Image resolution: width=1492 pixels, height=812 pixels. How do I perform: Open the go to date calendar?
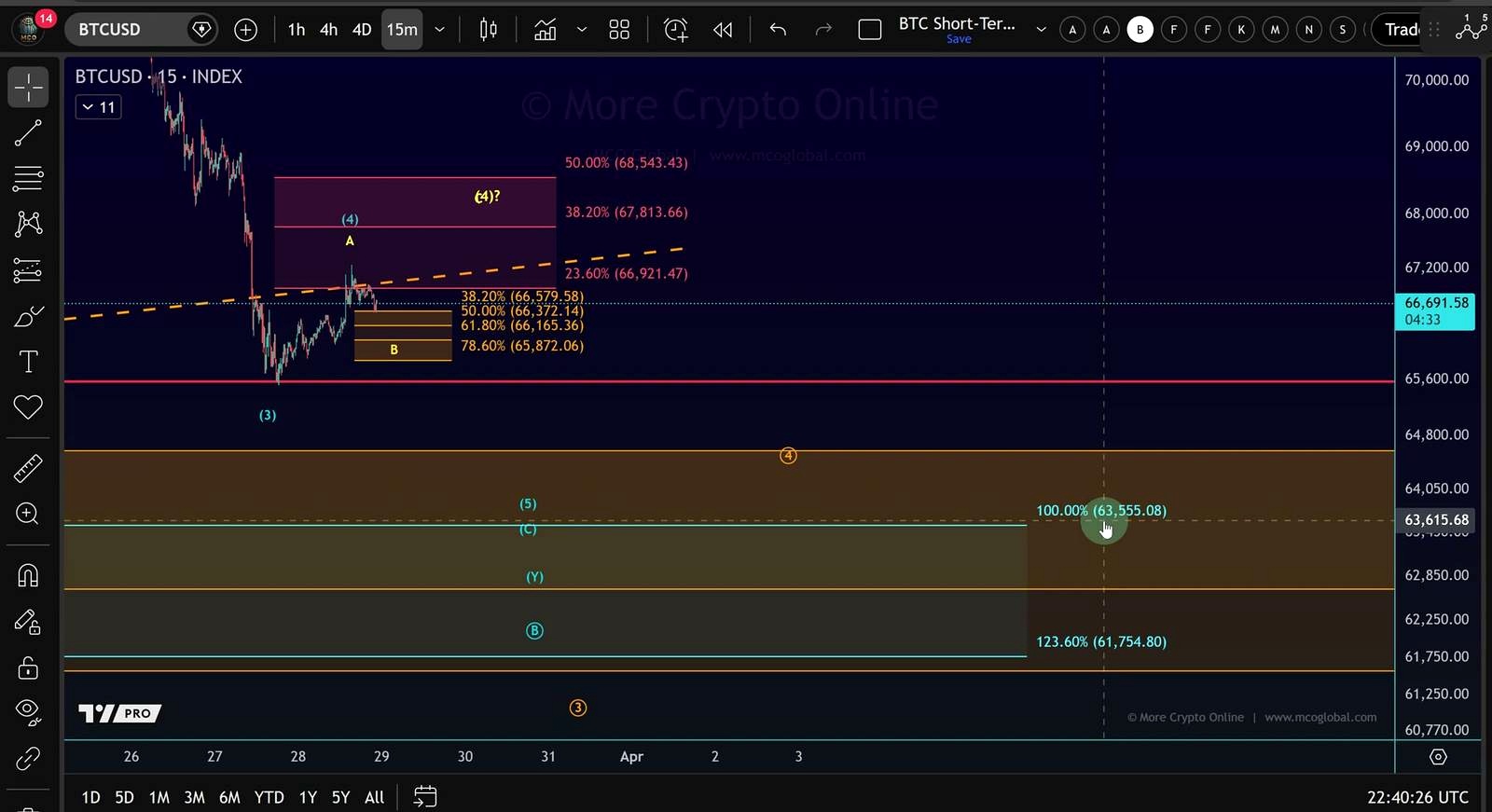point(425,797)
